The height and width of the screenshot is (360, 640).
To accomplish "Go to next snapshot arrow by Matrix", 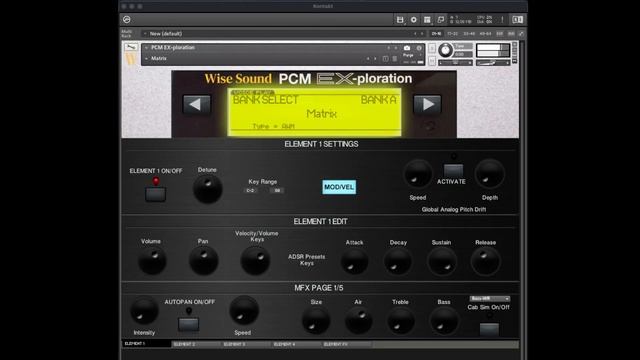I will pos(375,59).
